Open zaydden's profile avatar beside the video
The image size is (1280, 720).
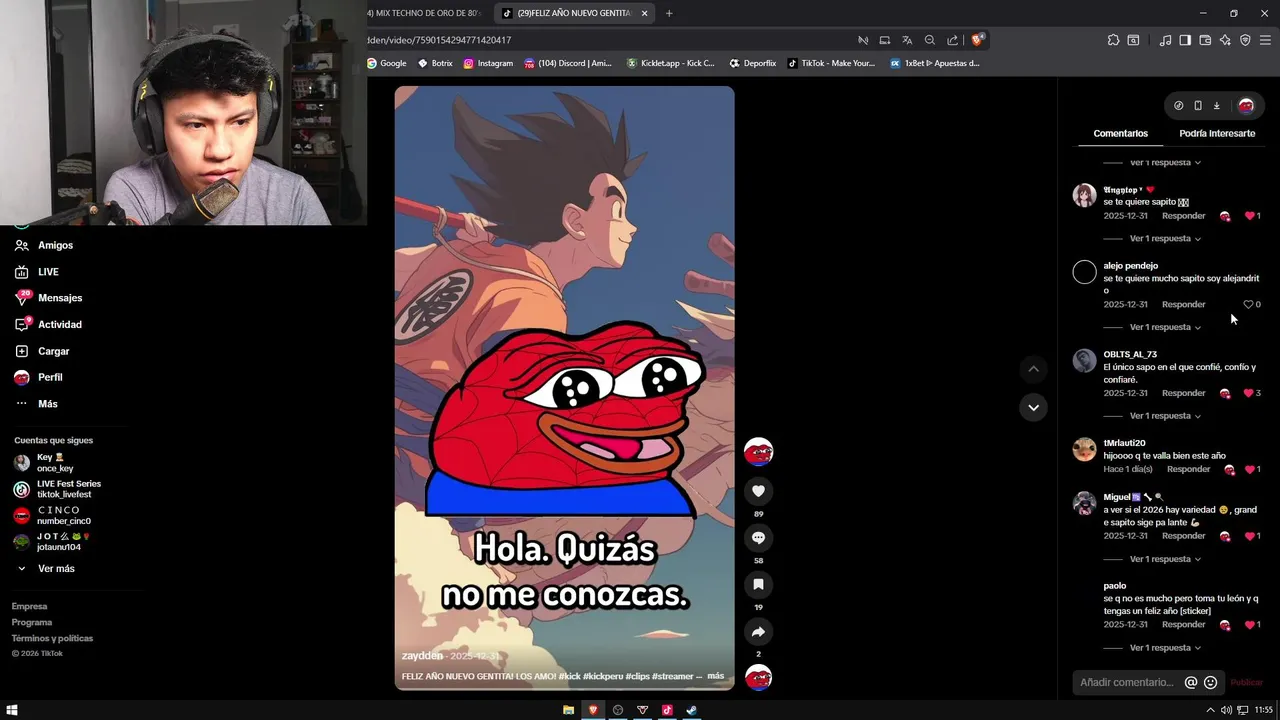(x=758, y=452)
